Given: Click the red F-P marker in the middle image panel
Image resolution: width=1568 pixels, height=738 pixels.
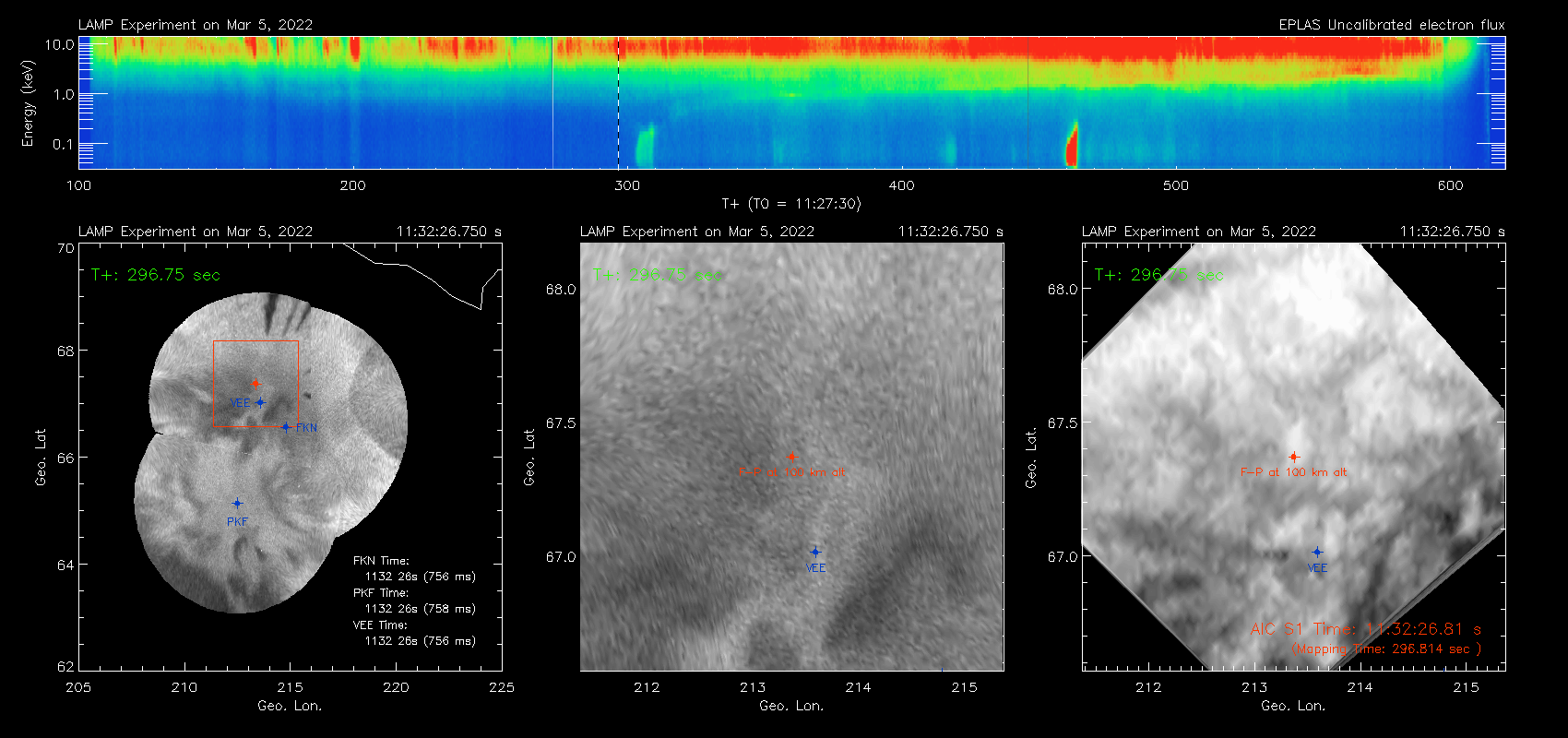Looking at the screenshot, I should (x=791, y=457).
